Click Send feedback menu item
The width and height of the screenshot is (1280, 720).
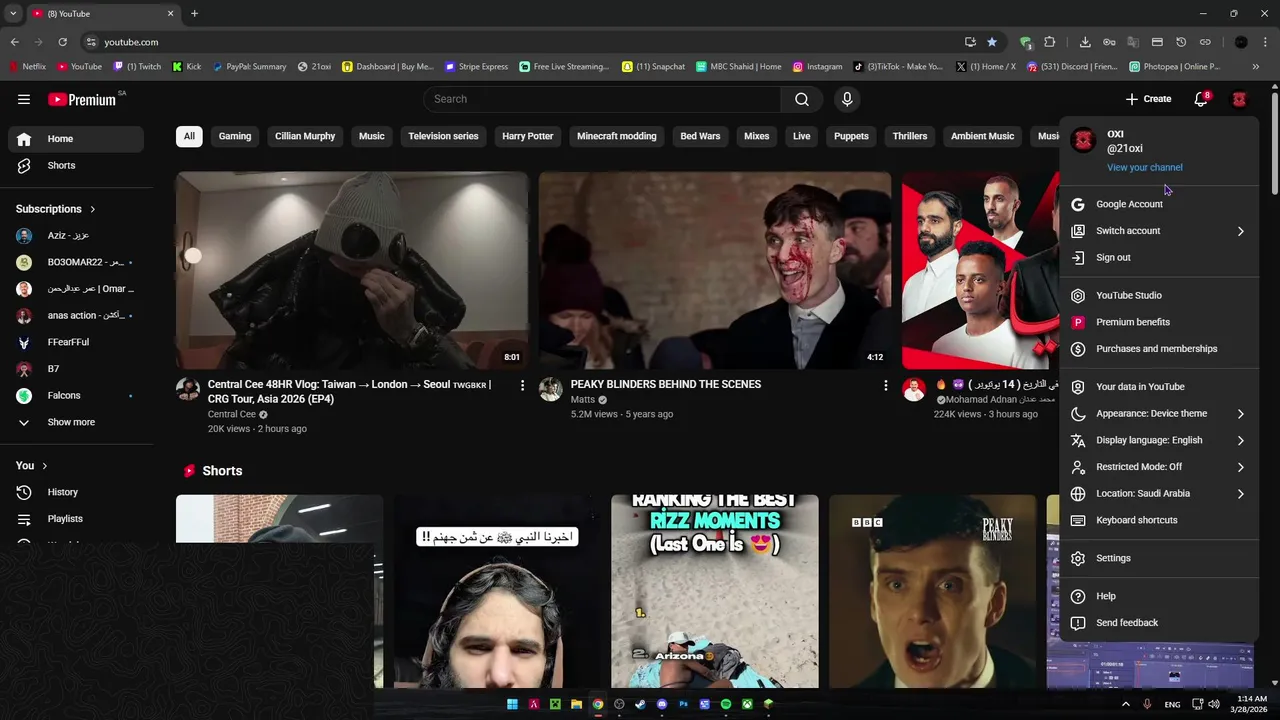1158,623
